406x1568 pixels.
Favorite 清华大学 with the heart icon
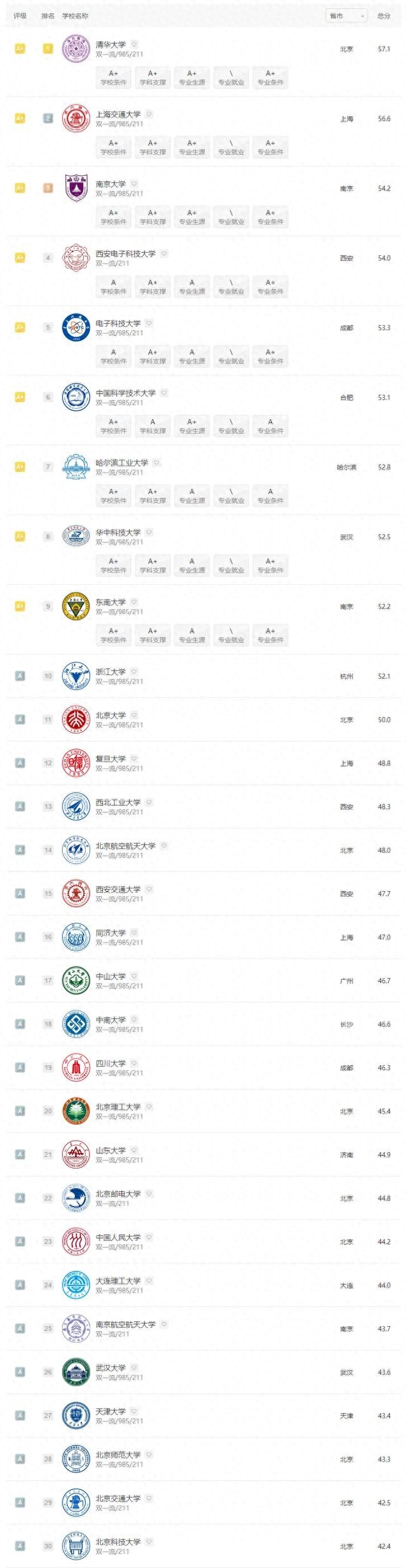pos(134,44)
